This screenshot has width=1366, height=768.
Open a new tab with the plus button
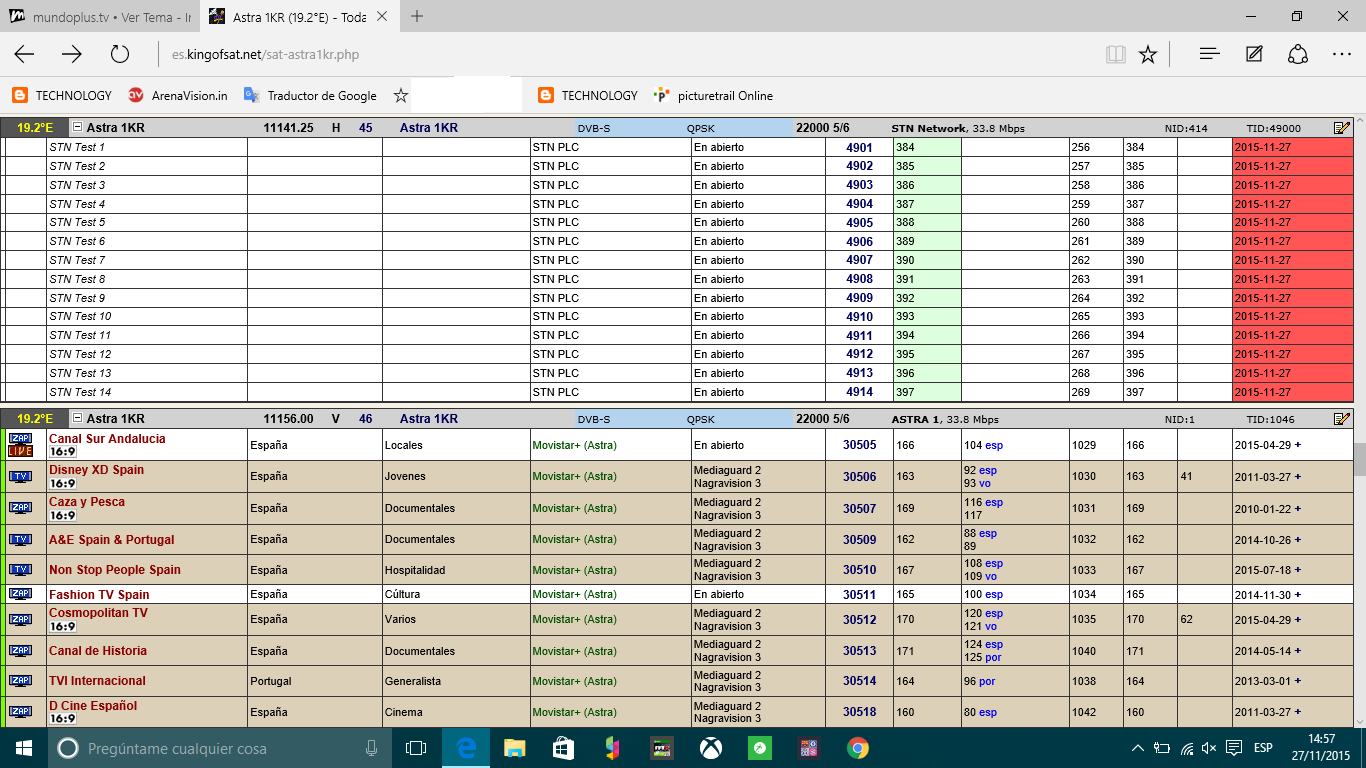(417, 16)
